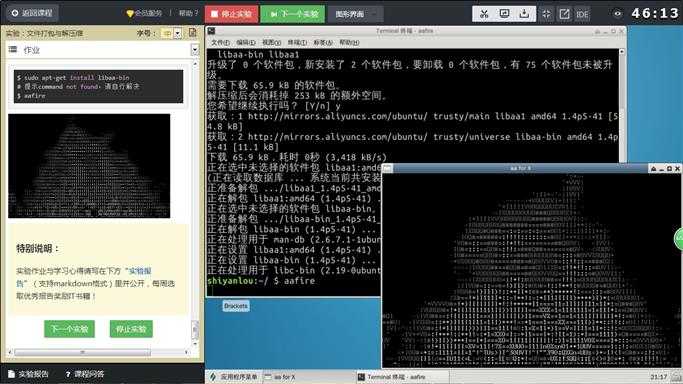The image size is (683, 384).
Task: Click the Brackets desktop shortcut
Action: click(x=236, y=306)
